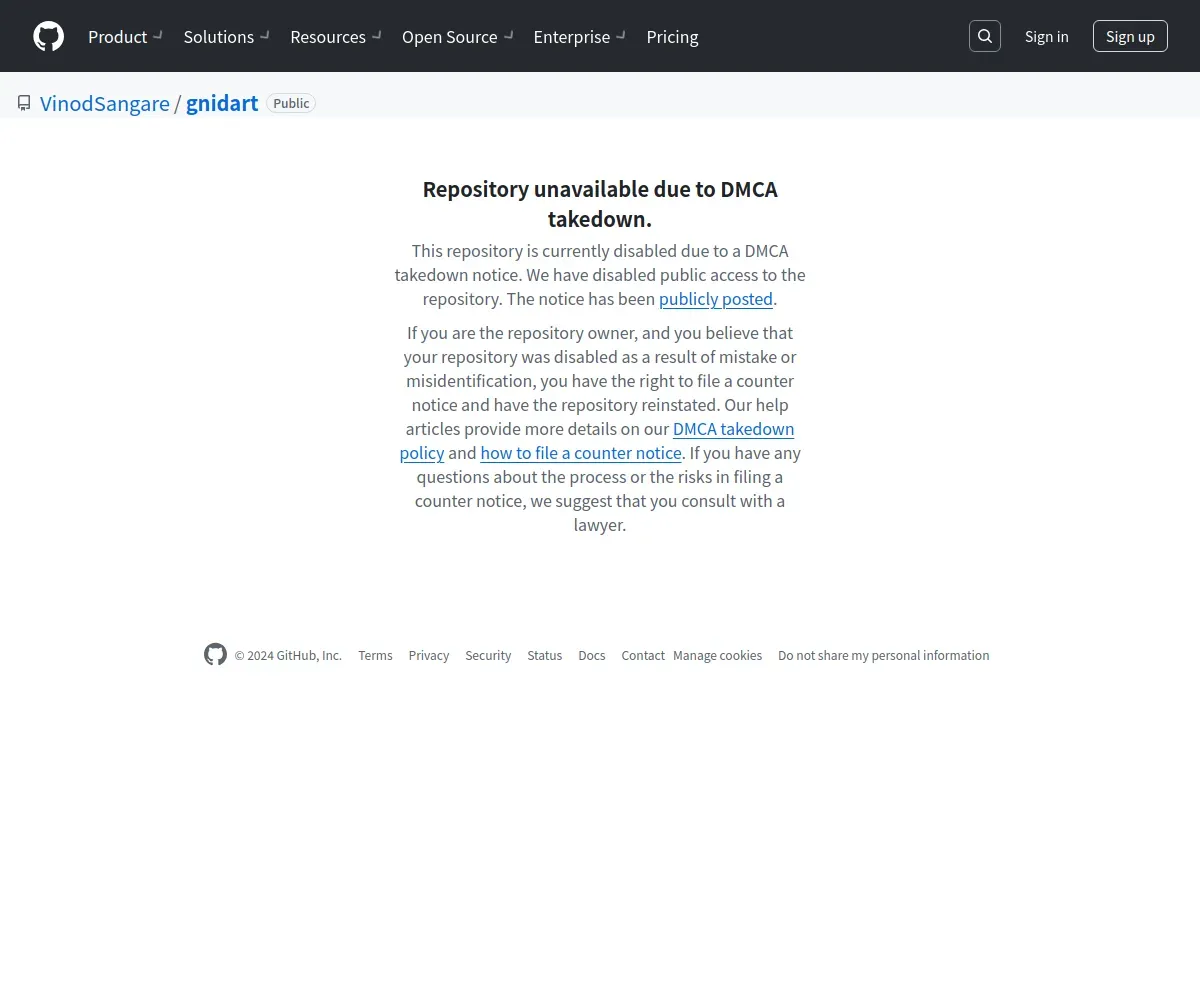
Task: Click the Sign in link
Action: (x=1046, y=36)
